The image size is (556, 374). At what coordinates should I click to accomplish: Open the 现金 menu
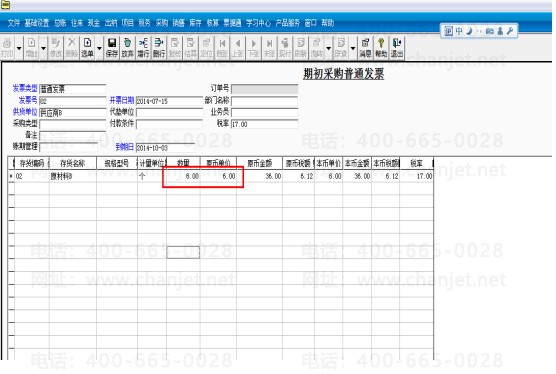tap(94, 23)
